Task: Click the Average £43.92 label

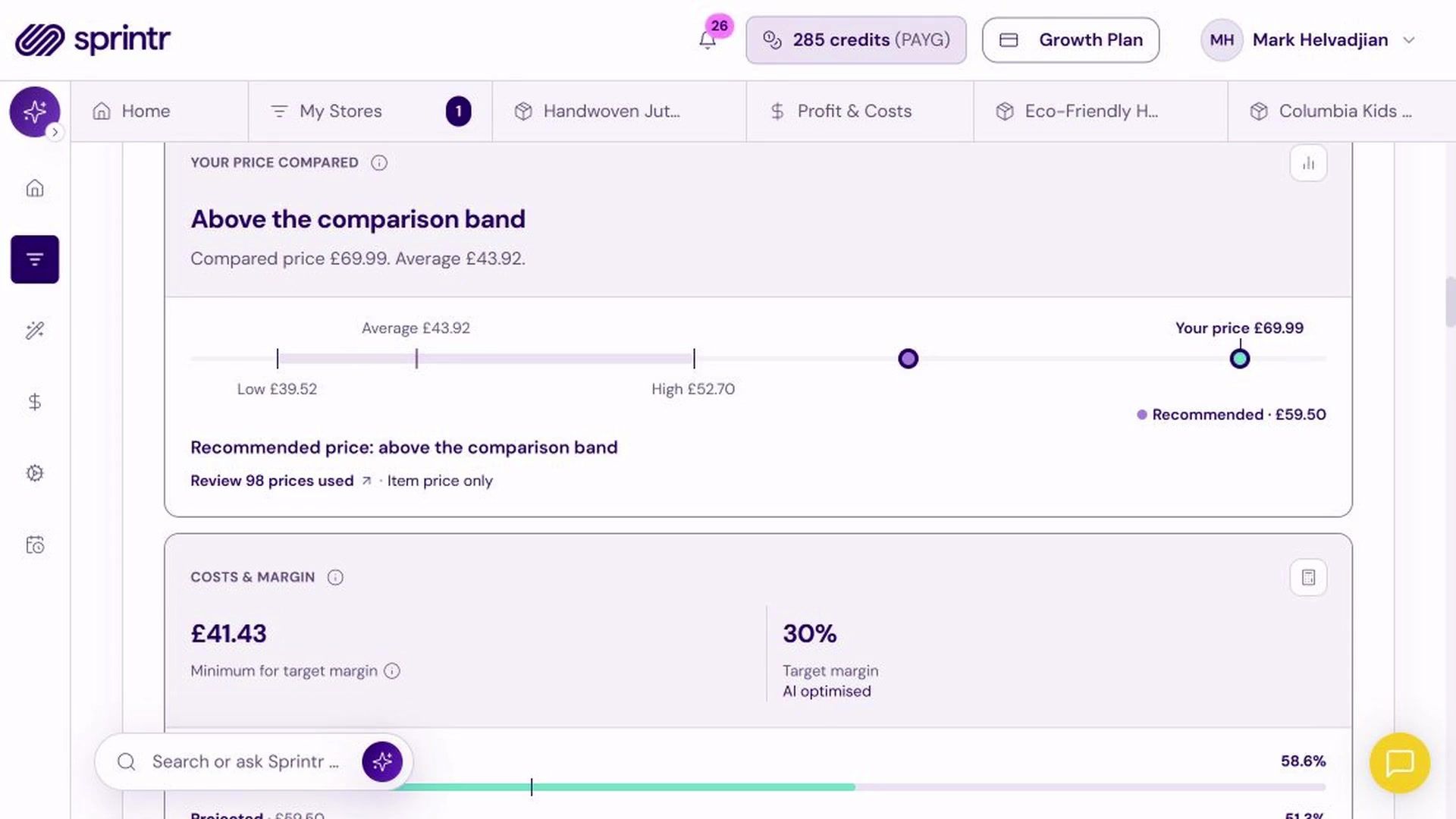Action: point(416,328)
